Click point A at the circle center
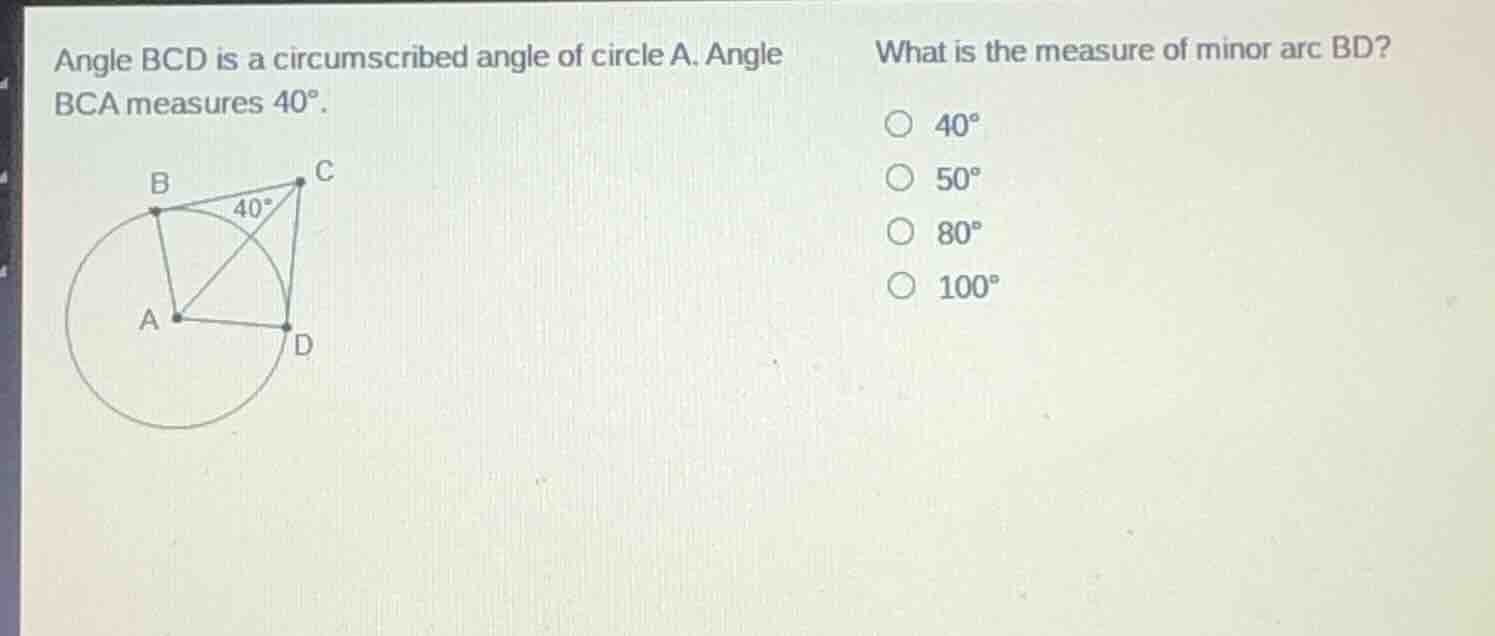This screenshot has width=1495, height=636. (178, 318)
